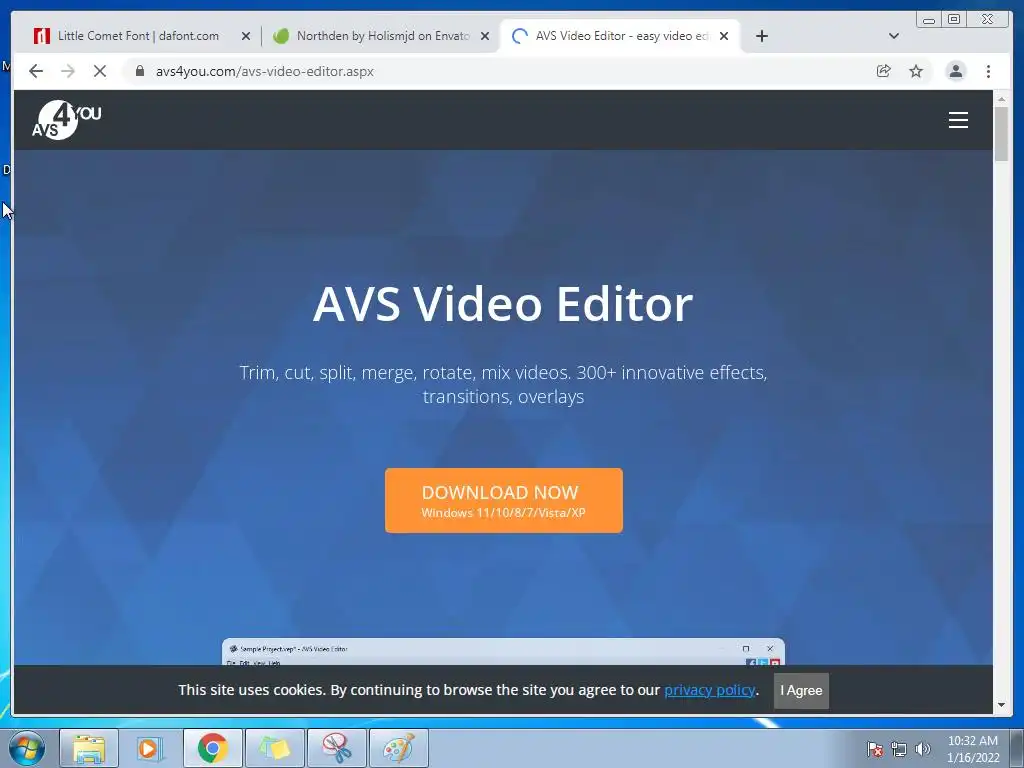Open the Action Center flag icon
This screenshot has height=768, width=1024.
point(874,749)
